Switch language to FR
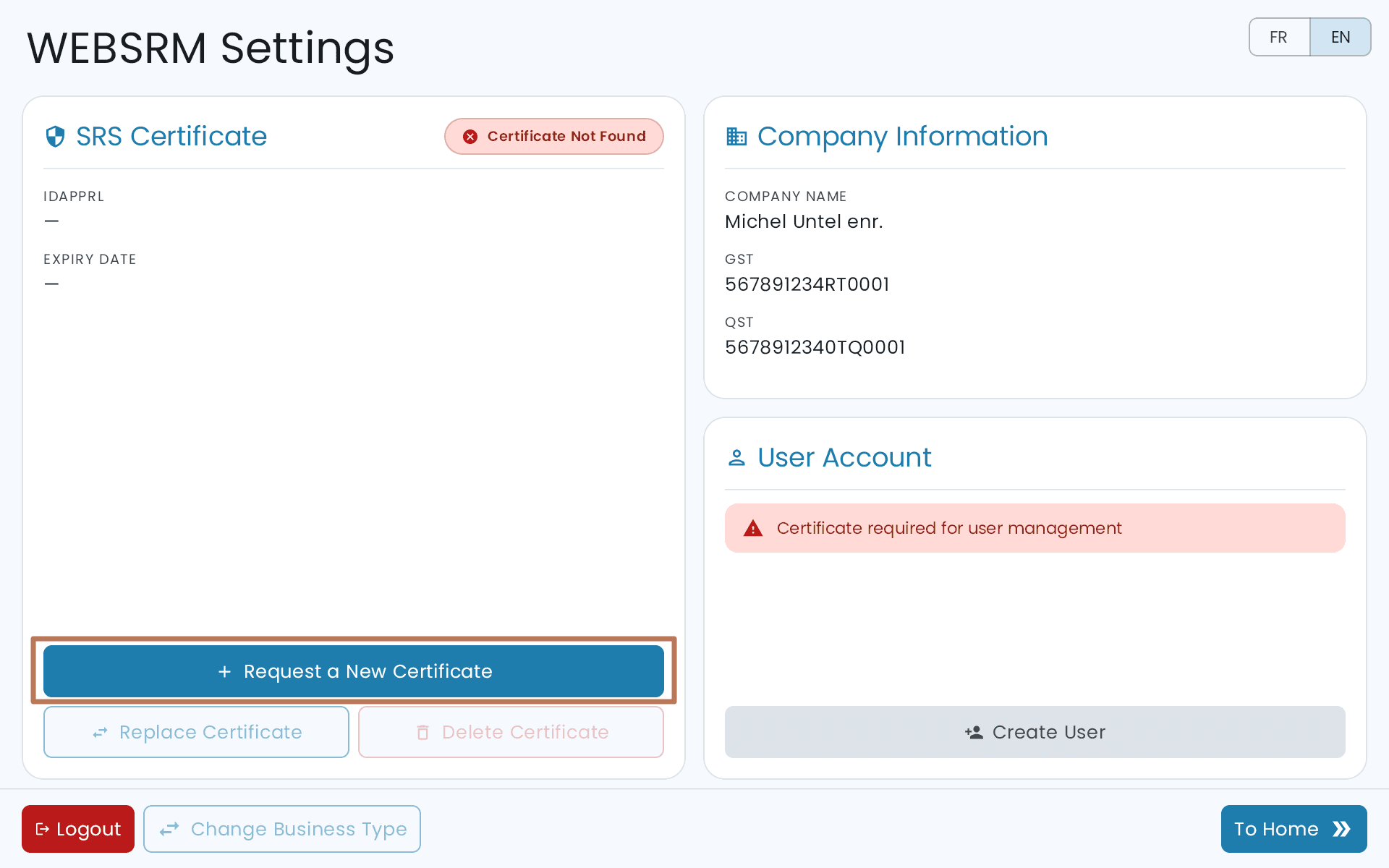 (x=1279, y=37)
